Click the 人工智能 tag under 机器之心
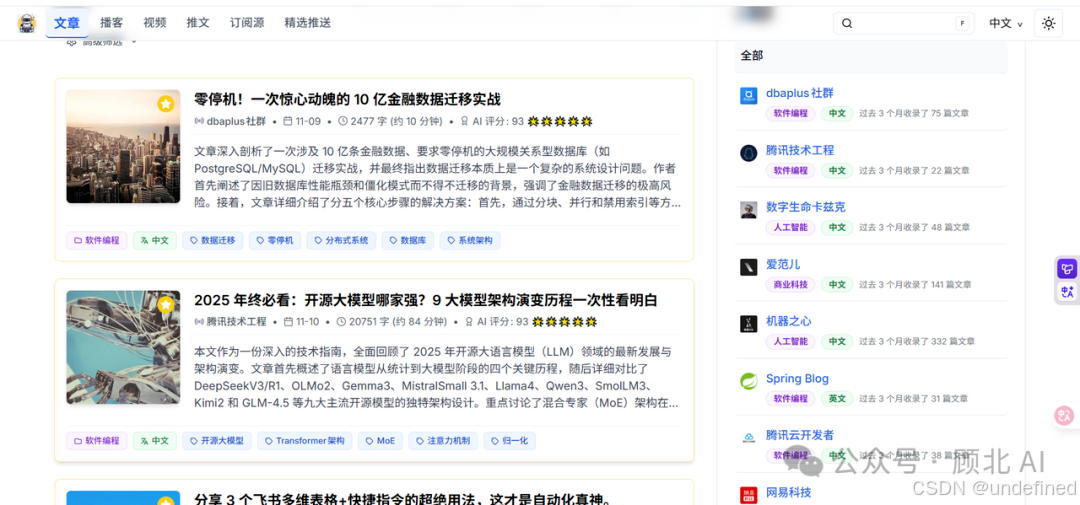Image resolution: width=1080 pixels, height=505 pixels. click(791, 342)
